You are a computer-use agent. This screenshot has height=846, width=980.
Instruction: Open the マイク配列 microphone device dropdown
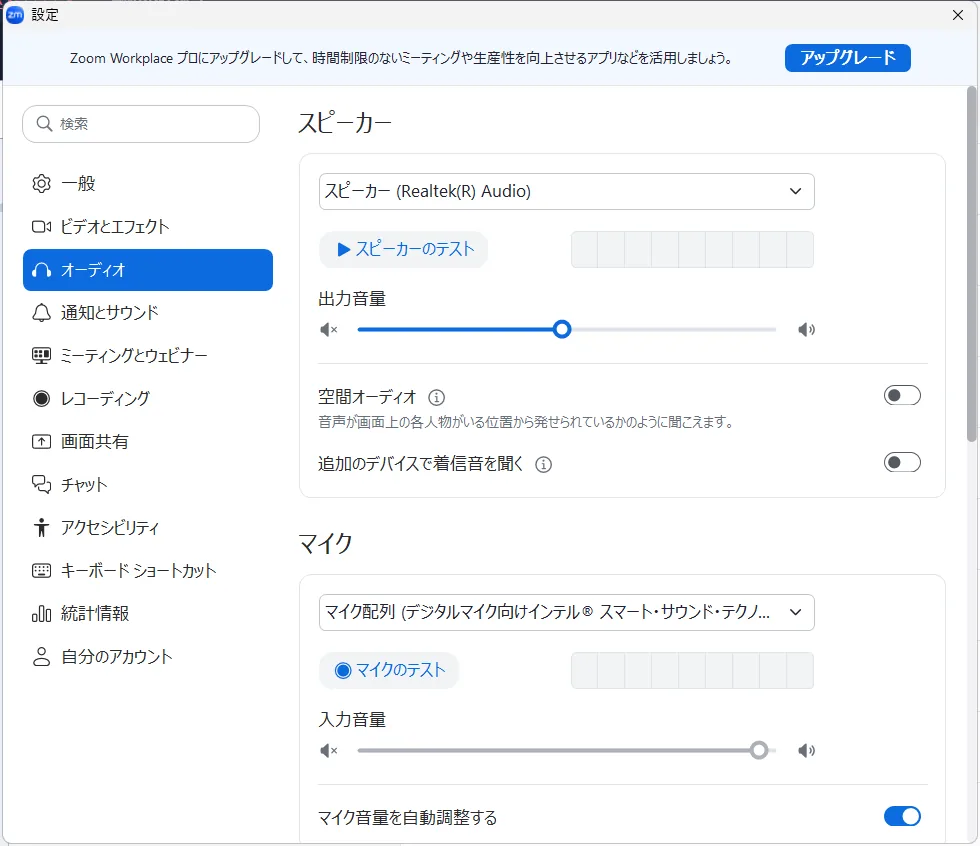pyautogui.click(x=566, y=612)
